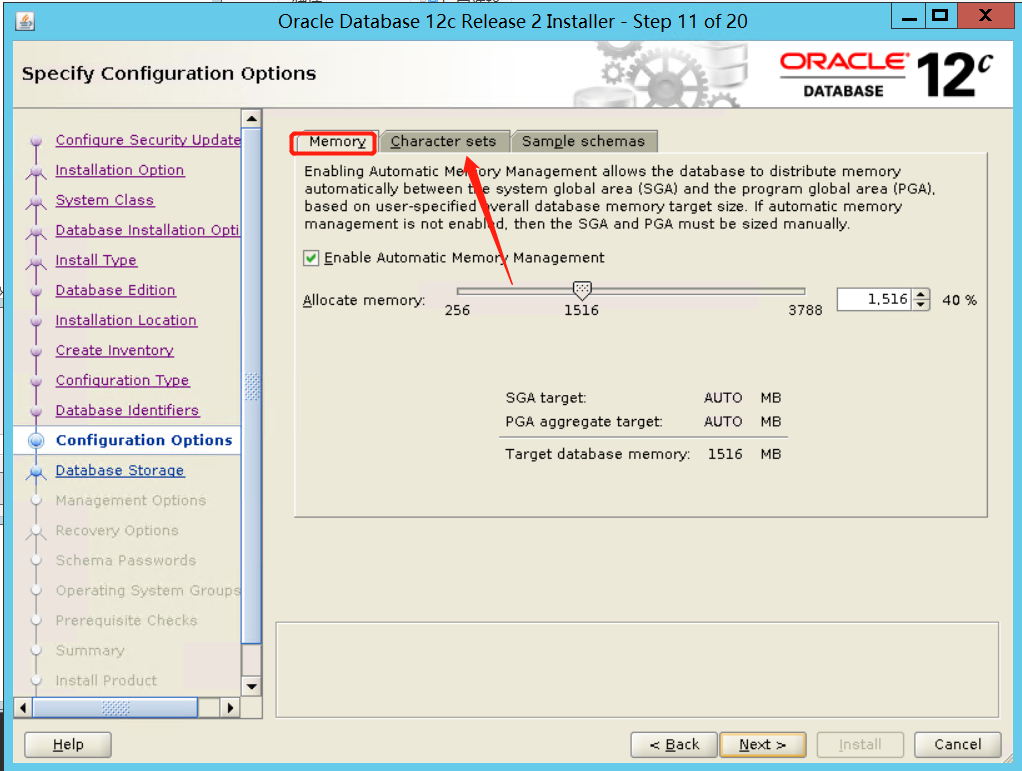This screenshot has height=771, width=1022.
Task: Open the System Class step
Action: point(105,200)
